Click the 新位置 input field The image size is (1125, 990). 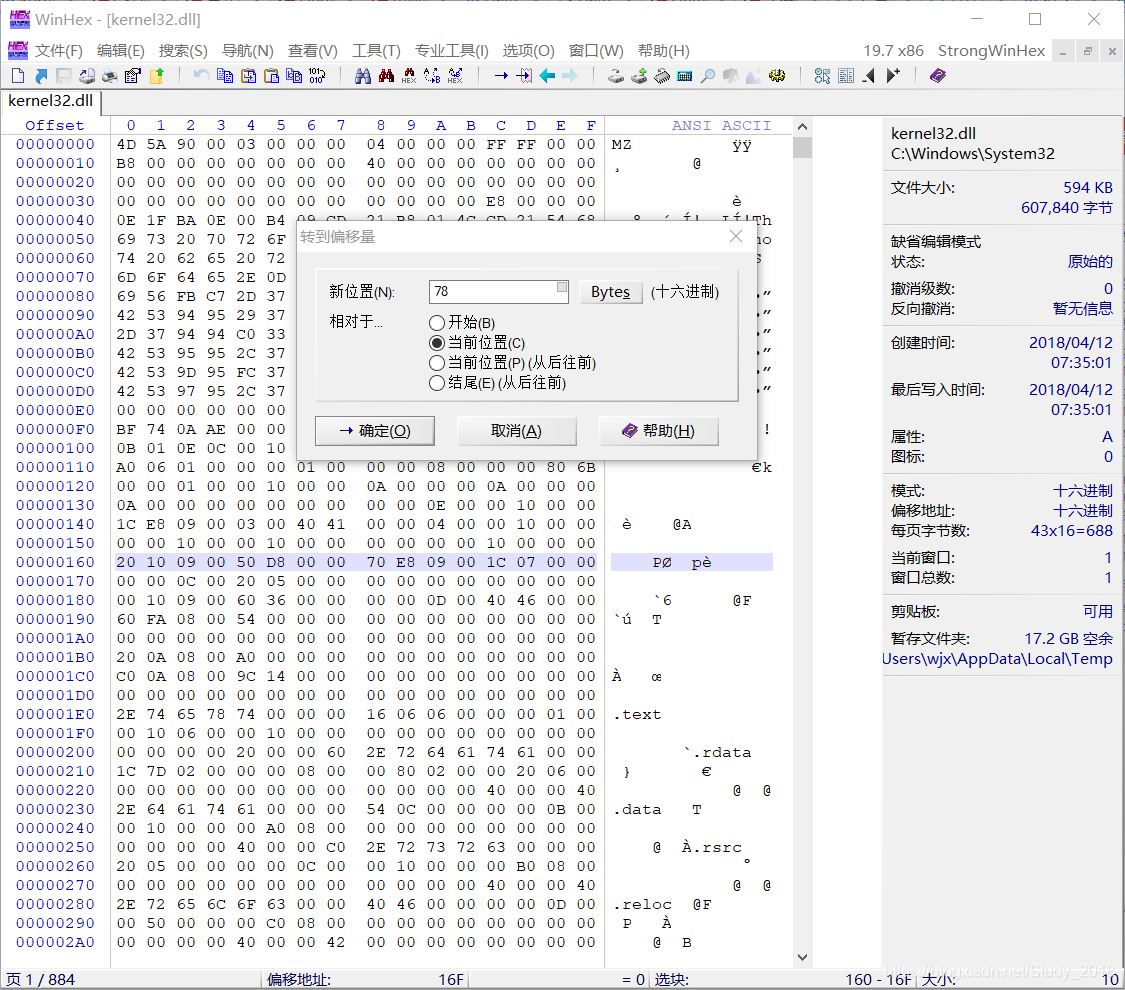point(499,292)
